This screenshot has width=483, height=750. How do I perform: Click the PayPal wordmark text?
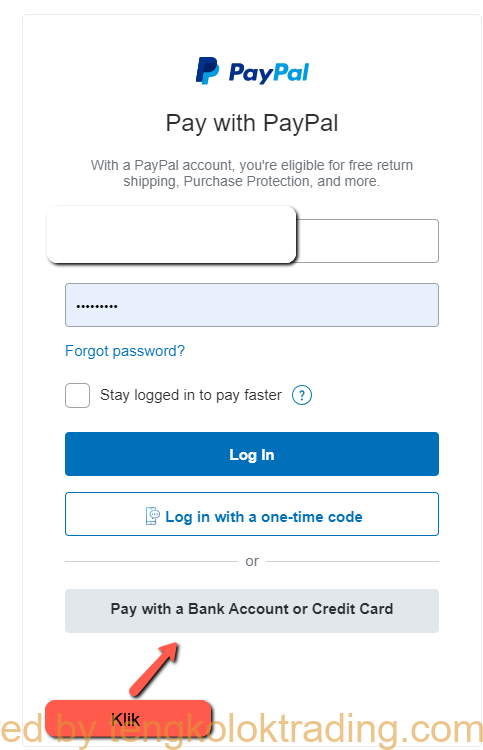pos(269,73)
